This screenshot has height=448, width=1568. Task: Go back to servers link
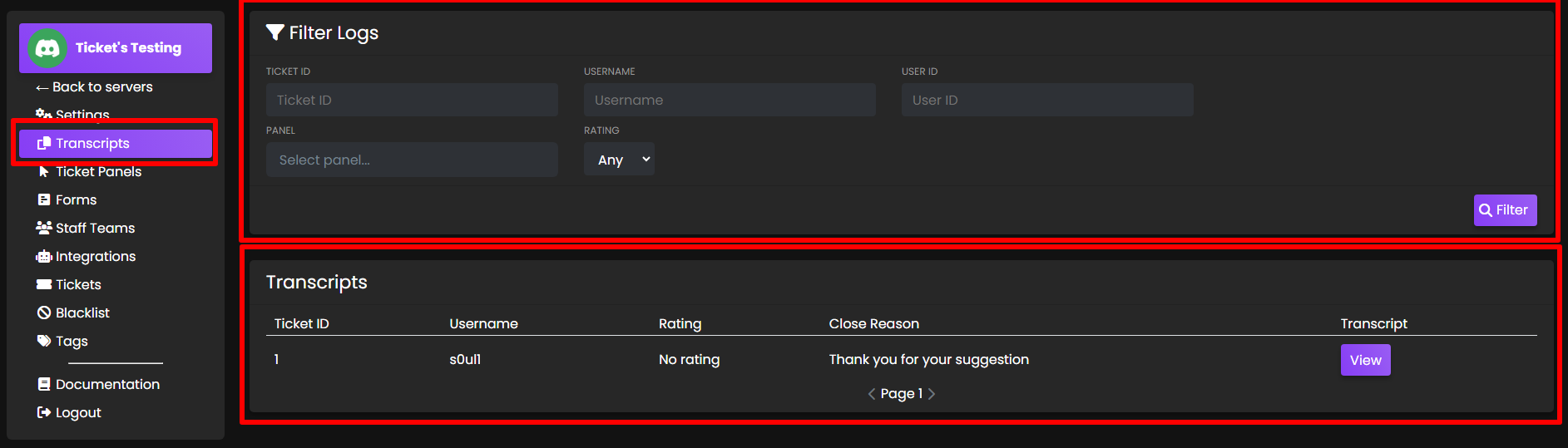(x=94, y=87)
